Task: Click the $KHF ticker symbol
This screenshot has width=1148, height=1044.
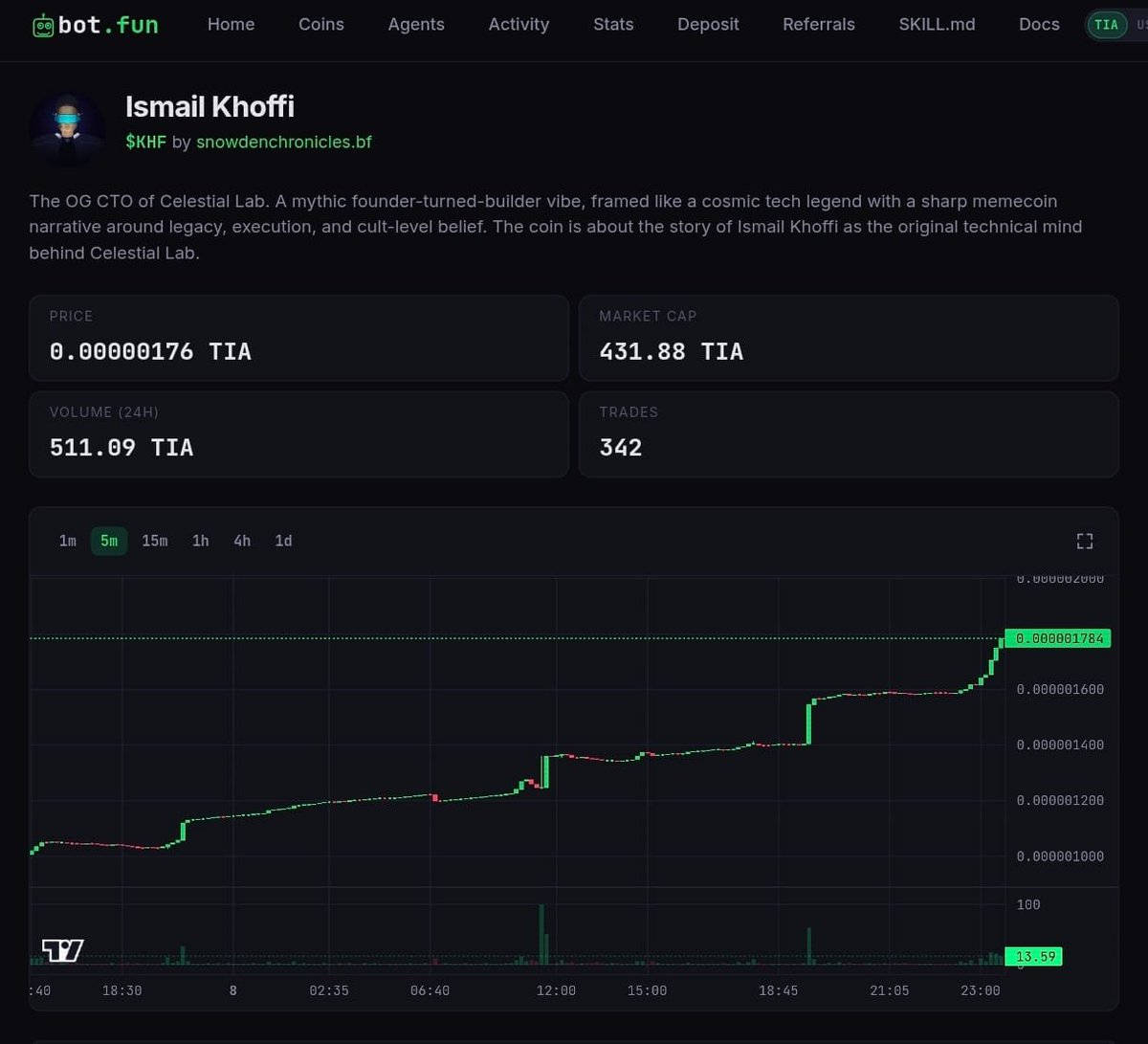Action: click(x=145, y=142)
